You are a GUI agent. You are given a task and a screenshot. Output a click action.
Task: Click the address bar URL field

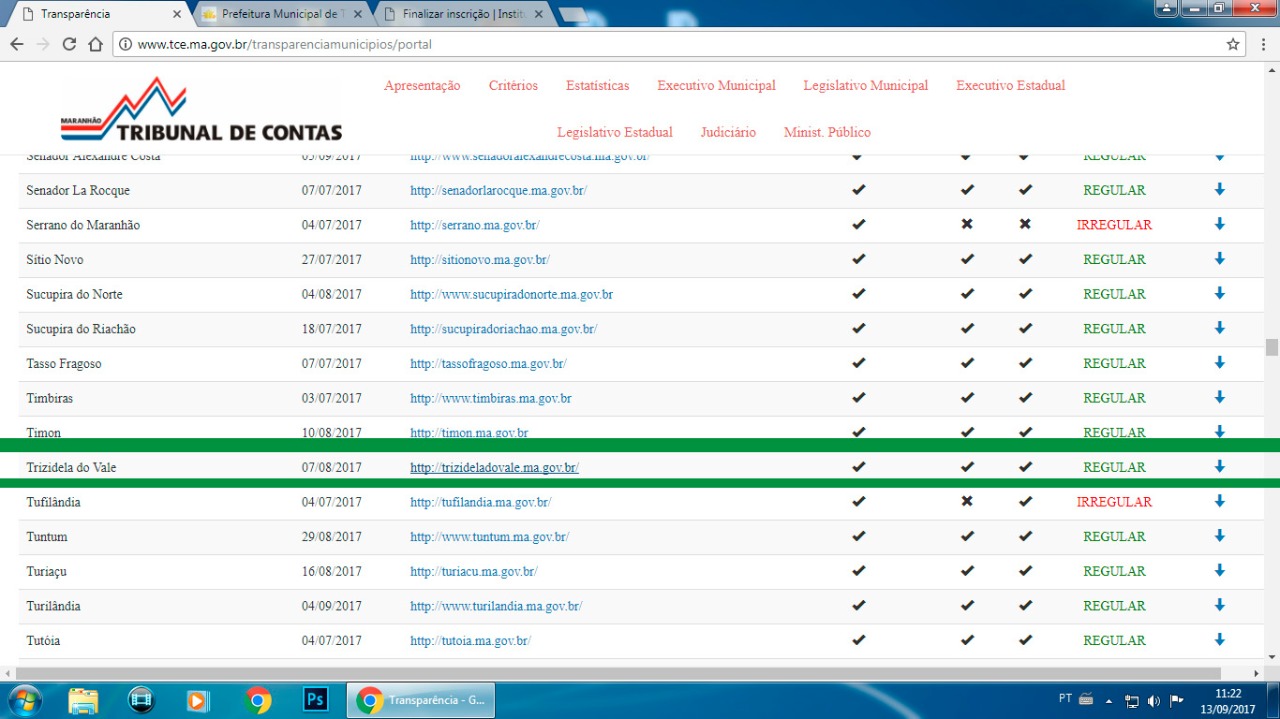pos(660,44)
